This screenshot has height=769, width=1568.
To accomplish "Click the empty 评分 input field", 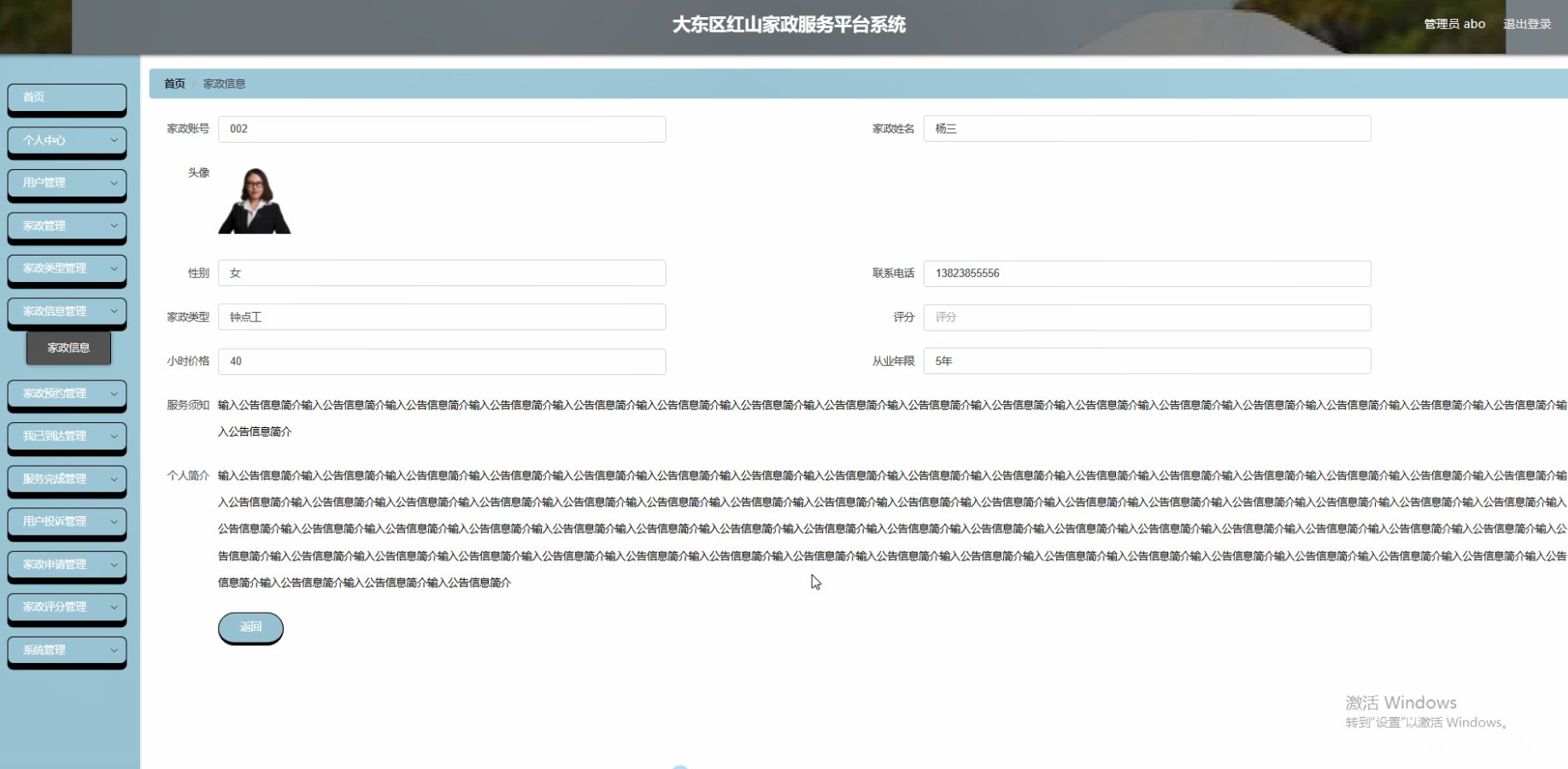I will pos(1147,317).
